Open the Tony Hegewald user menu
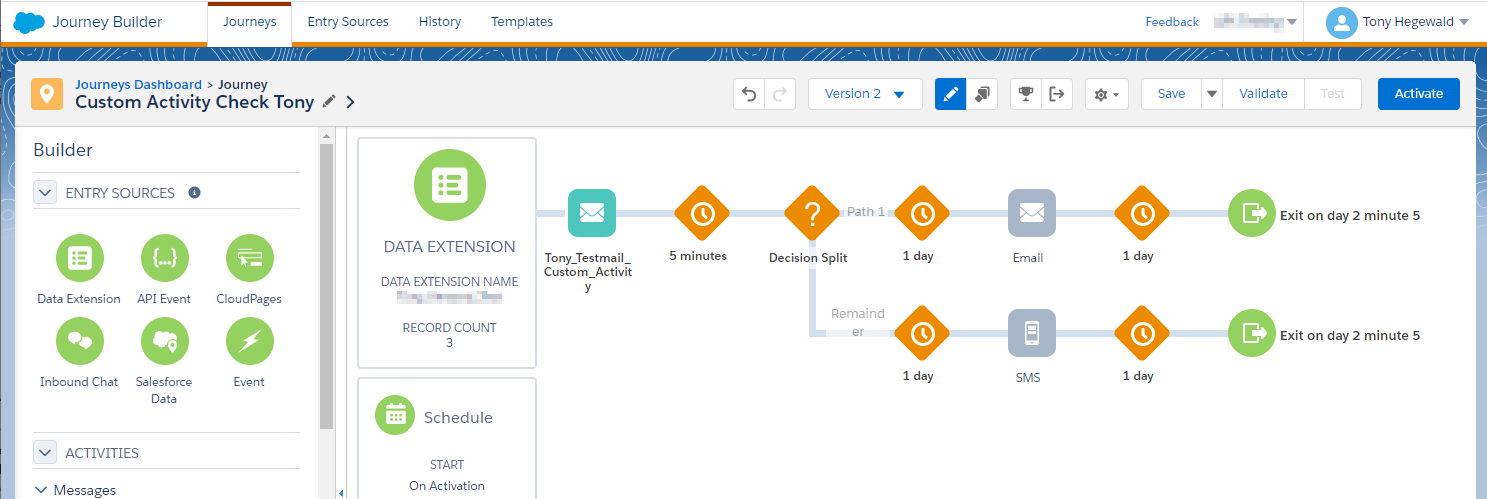1487x499 pixels. [1397, 22]
